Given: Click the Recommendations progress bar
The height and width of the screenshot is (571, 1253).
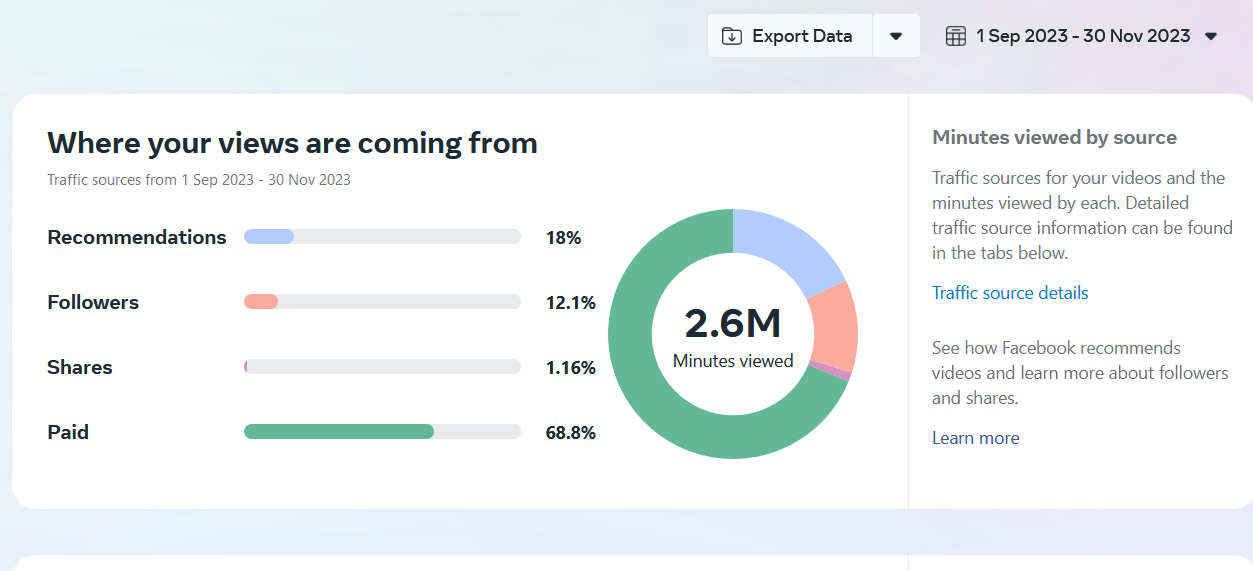Looking at the screenshot, I should pos(382,237).
